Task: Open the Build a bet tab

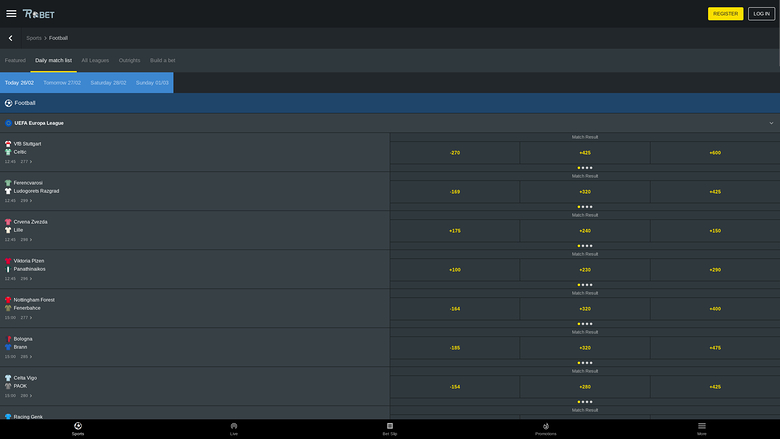Action: tap(163, 60)
